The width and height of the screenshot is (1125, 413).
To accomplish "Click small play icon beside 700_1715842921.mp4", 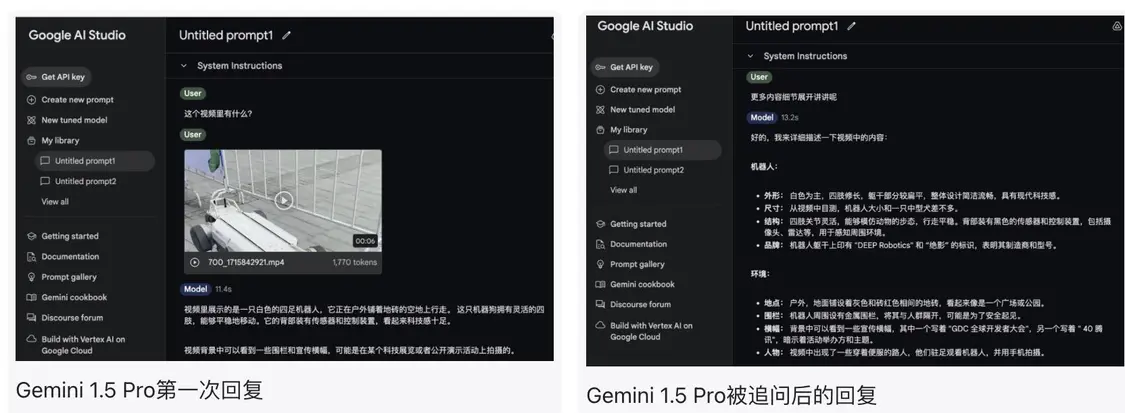I will (194, 262).
